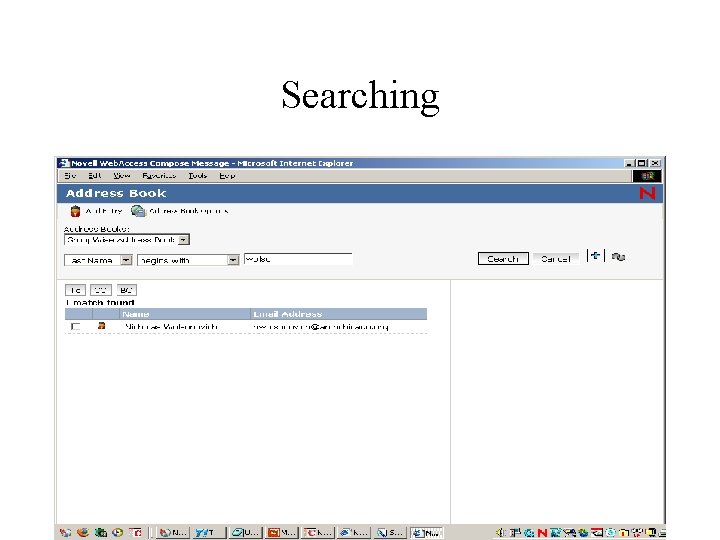The image size is (720, 540).
Task: Click the email address in the result row
Action: (321, 327)
